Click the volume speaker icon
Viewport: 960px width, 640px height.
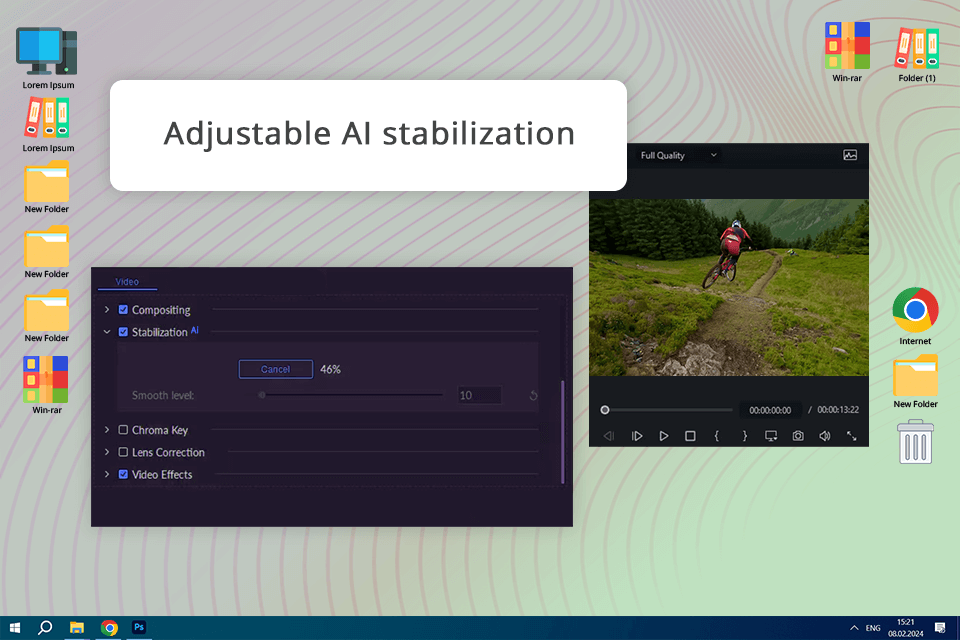click(x=825, y=436)
